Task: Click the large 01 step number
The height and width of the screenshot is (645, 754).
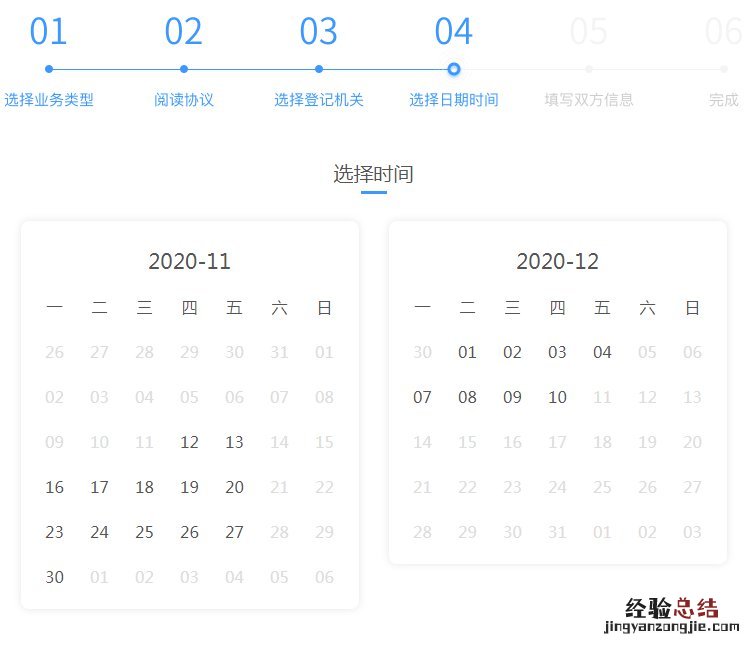Action: point(48,31)
